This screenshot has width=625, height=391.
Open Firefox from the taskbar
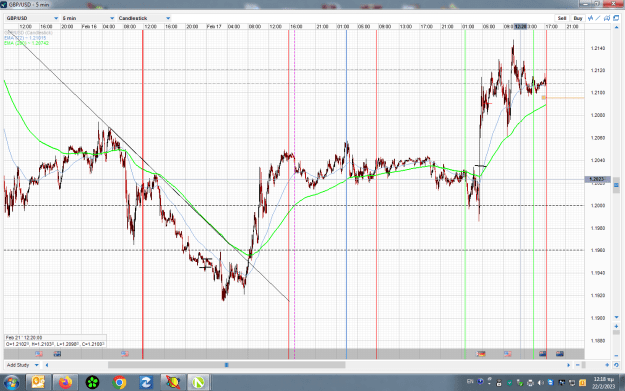pos(65,383)
